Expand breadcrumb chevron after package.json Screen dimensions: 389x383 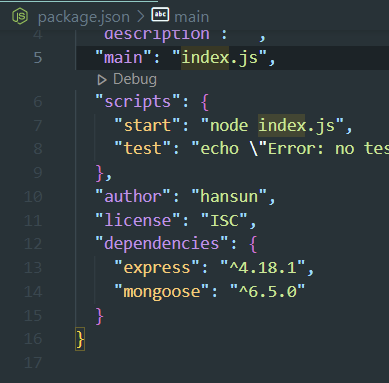tap(141, 17)
